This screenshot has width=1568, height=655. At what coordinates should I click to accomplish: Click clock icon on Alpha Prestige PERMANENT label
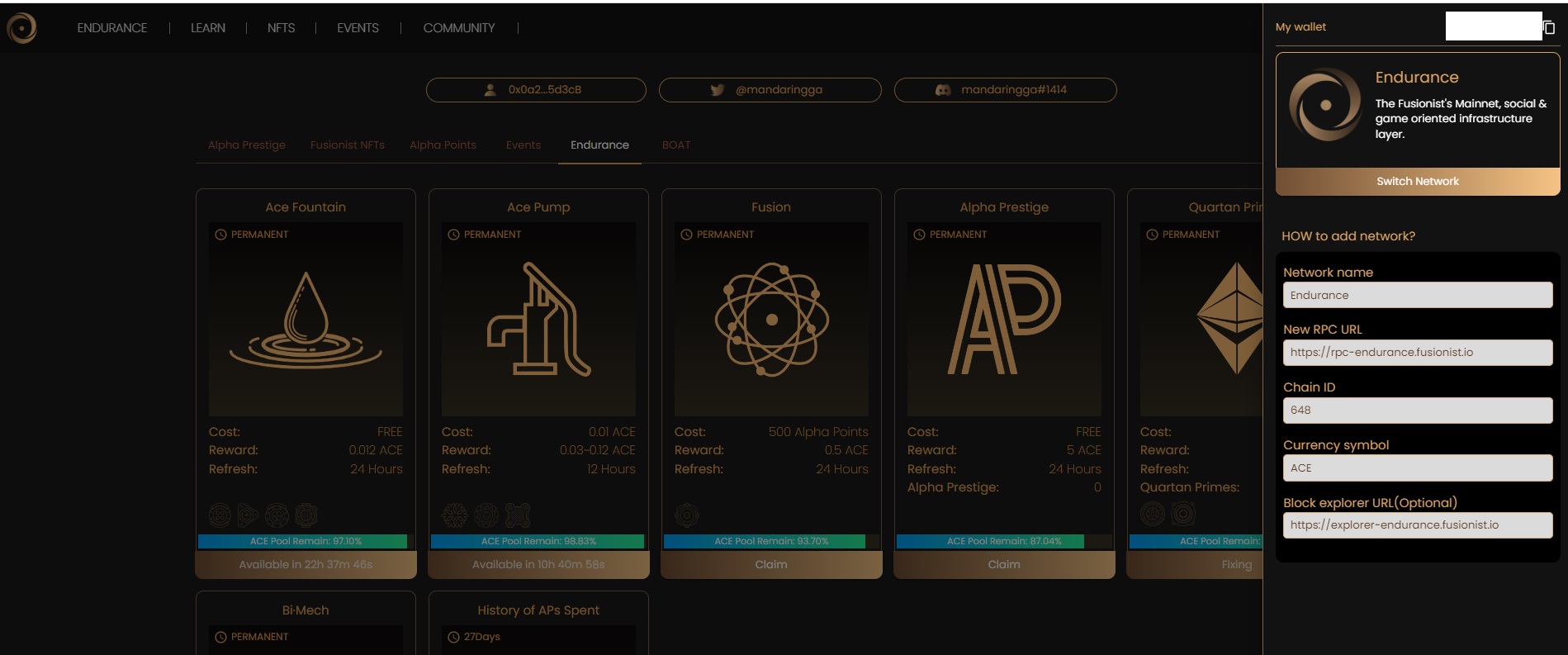click(919, 235)
